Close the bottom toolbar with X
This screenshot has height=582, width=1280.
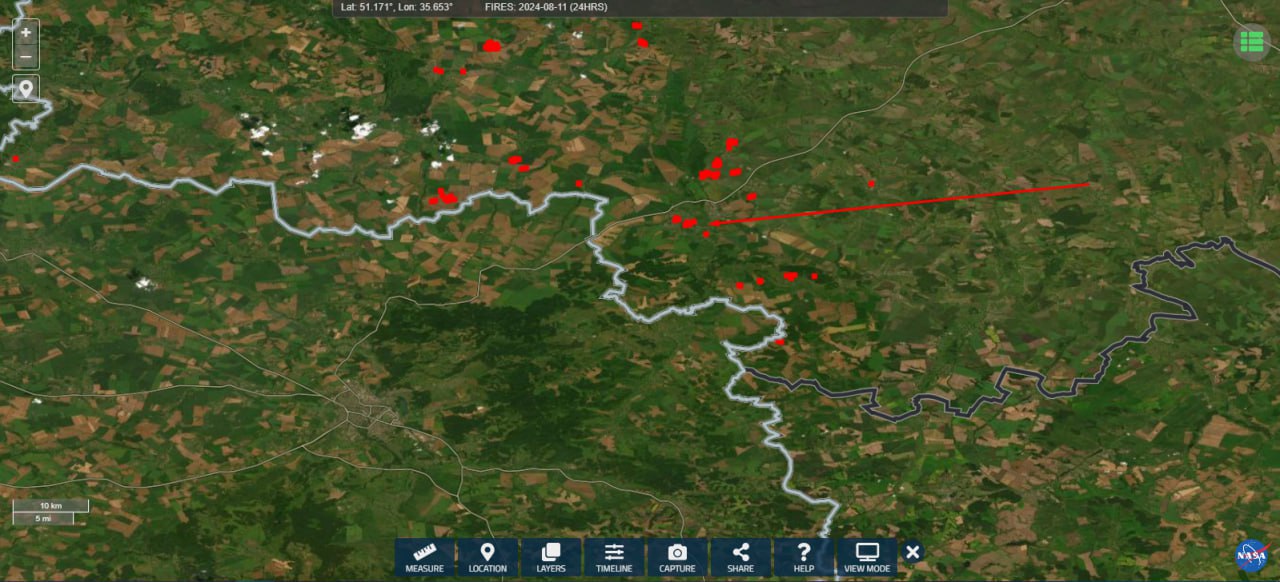912,552
